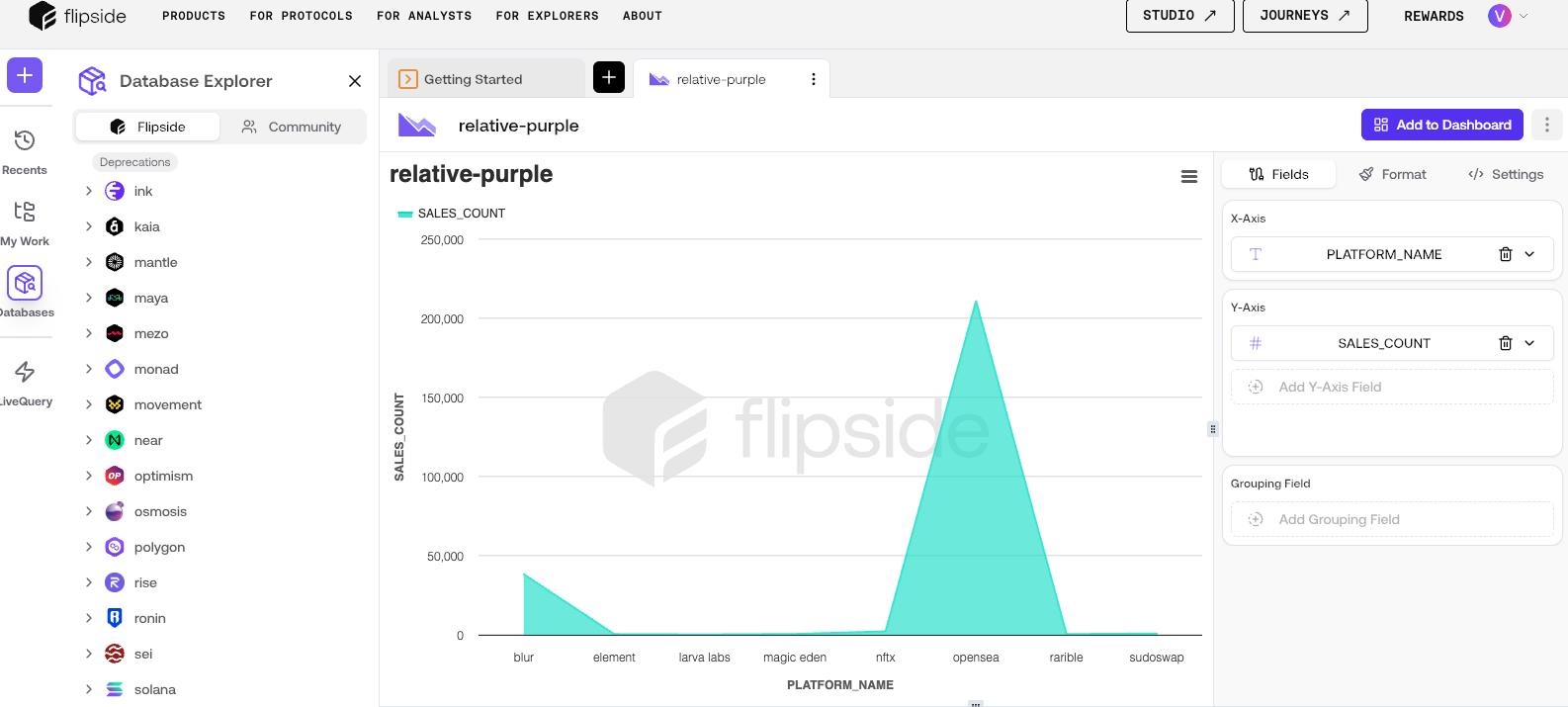Switch to the Getting Started tab
Screen dimensions: 1568x707
(485, 79)
